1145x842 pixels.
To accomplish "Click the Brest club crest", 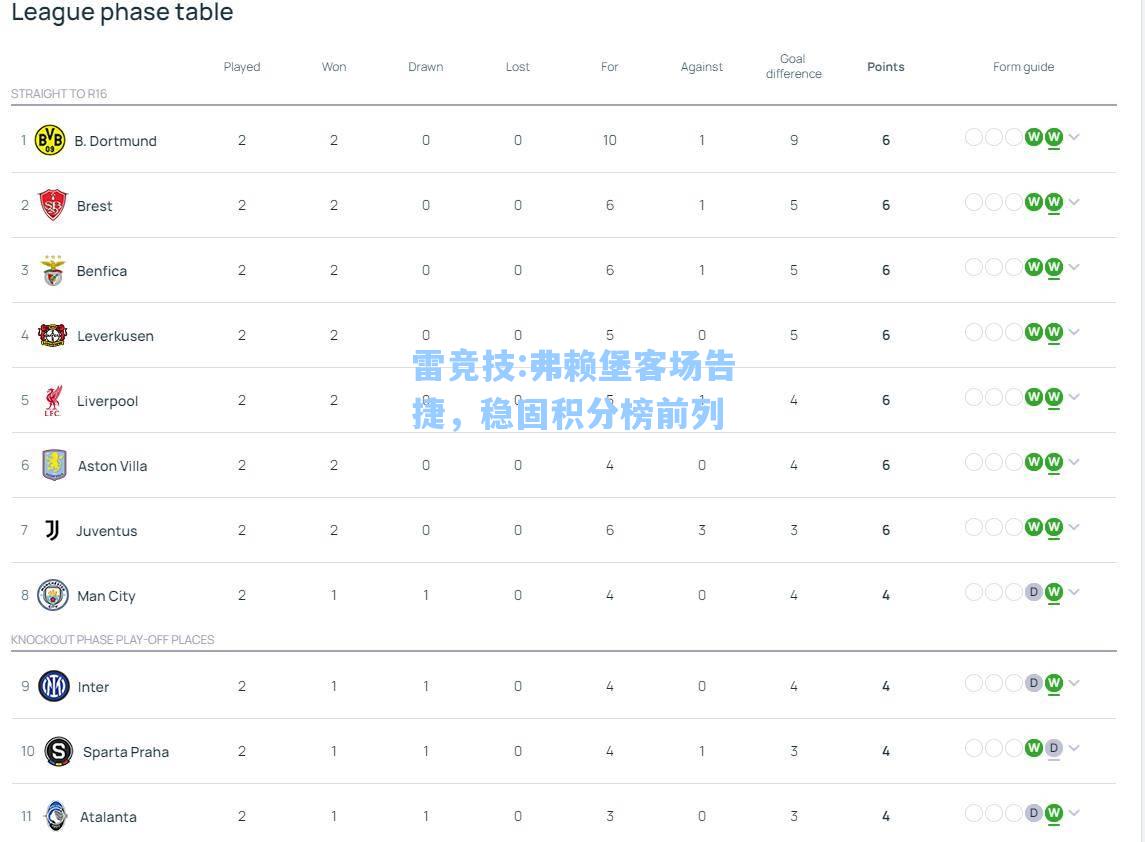I will pyautogui.click(x=53, y=205).
